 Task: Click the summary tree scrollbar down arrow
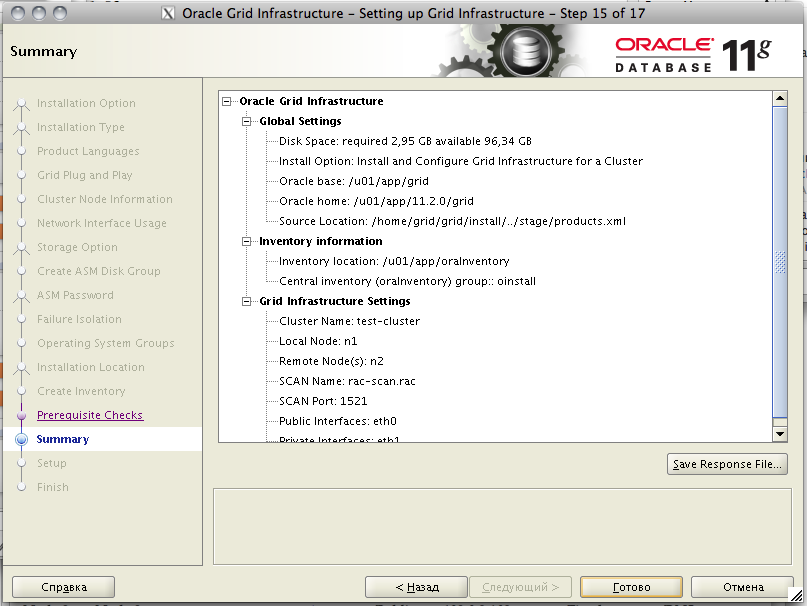(x=780, y=434)
